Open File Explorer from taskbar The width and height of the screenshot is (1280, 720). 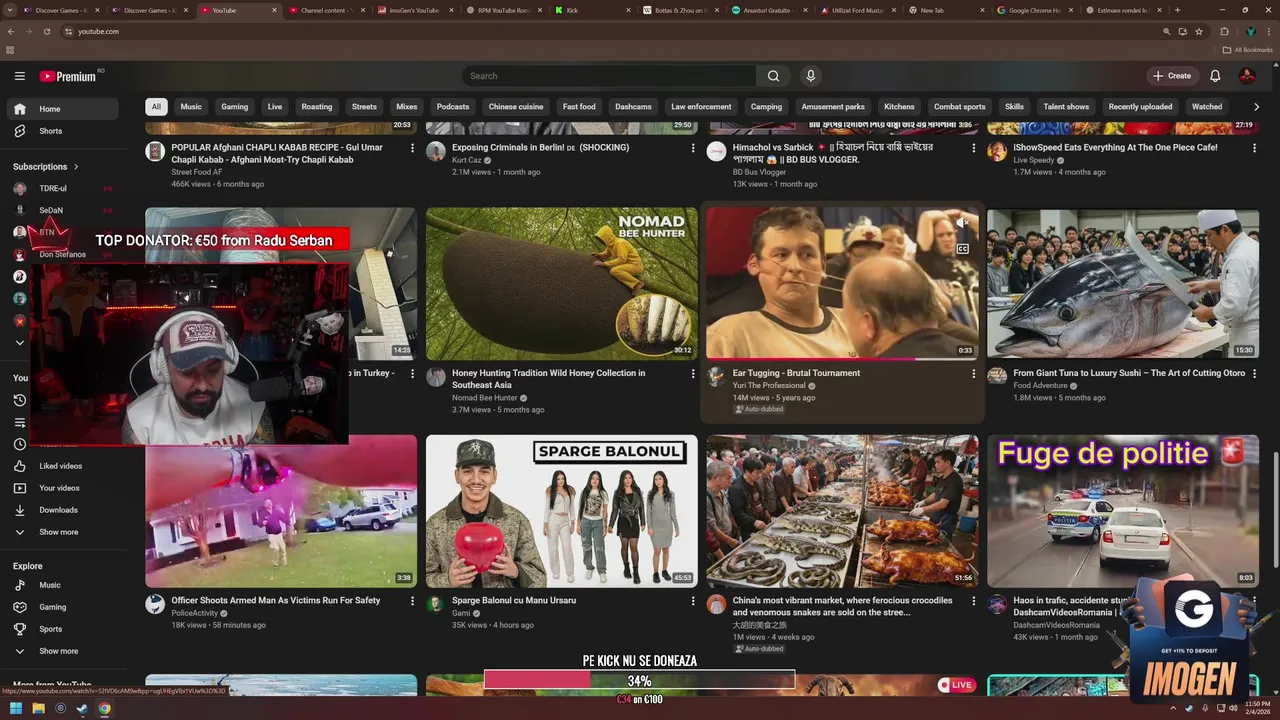[38, 709]
